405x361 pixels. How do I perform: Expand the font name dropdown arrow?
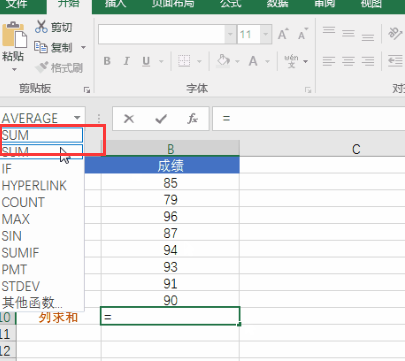pyautogui.click(x=230, y=34)
